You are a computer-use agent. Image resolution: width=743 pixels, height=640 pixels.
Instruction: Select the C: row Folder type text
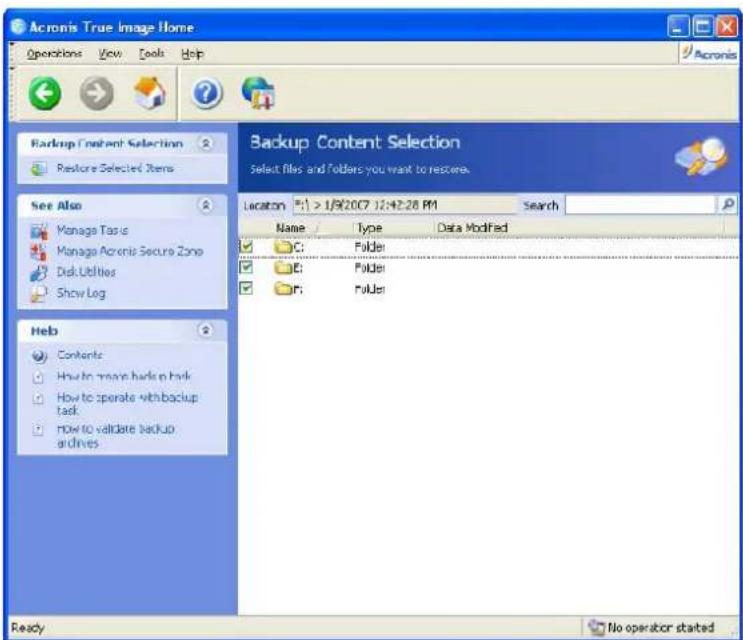coord(370,247)
